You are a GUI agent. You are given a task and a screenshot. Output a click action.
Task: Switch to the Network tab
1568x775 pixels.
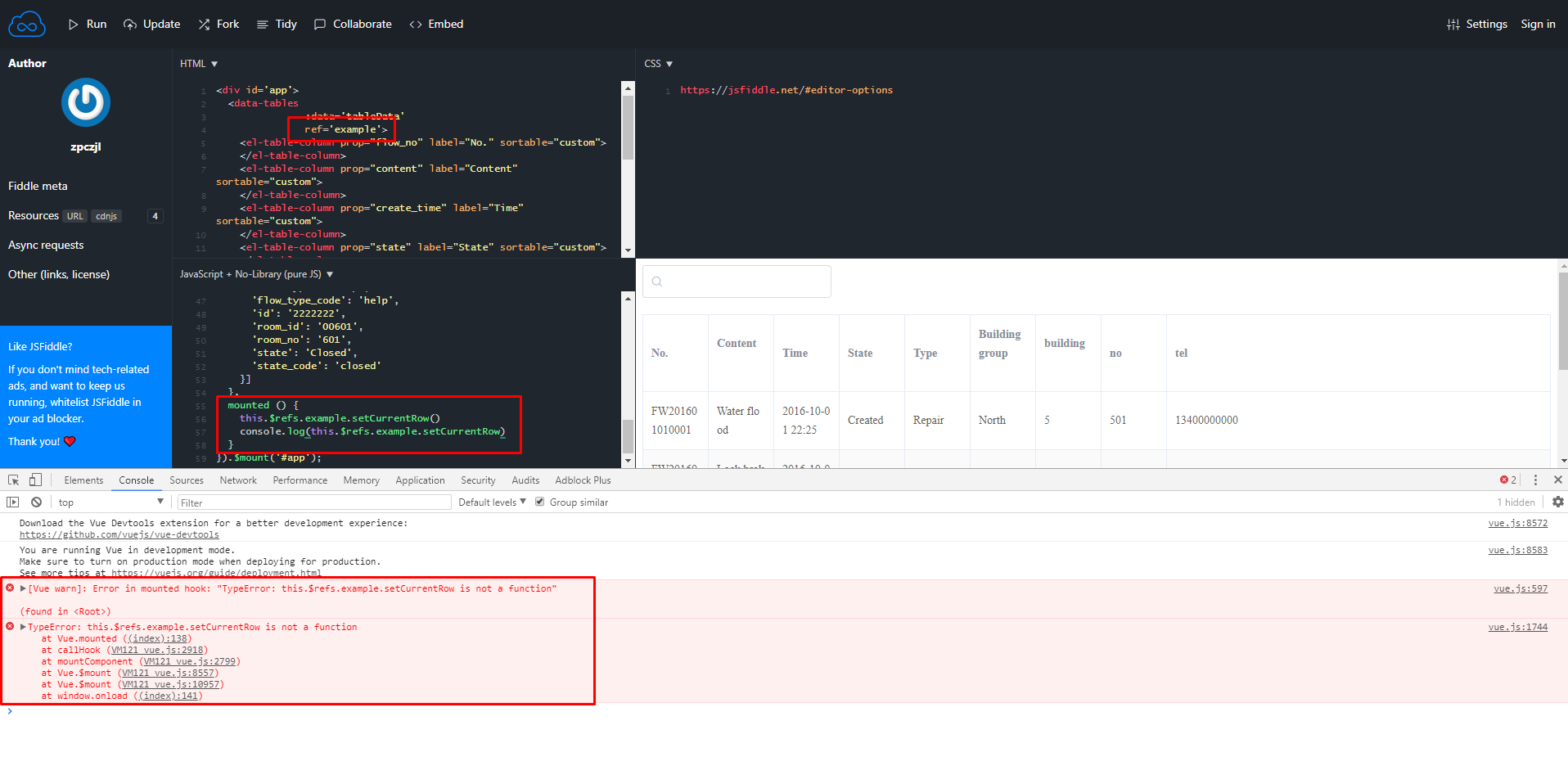[237, 480]
